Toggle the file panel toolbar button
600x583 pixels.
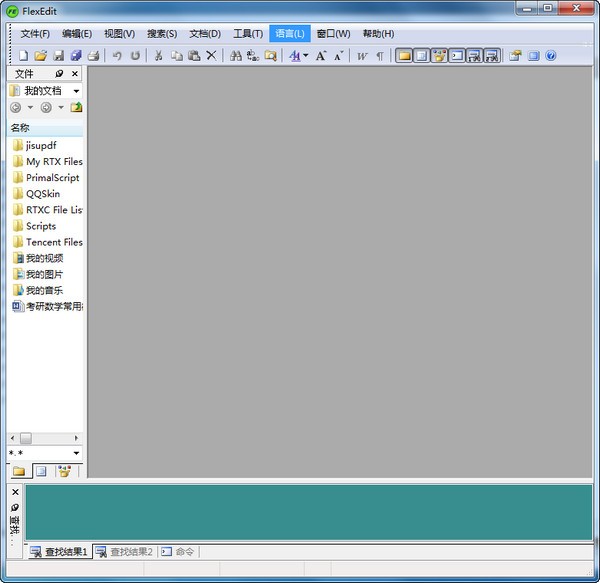tap(404, 56)
